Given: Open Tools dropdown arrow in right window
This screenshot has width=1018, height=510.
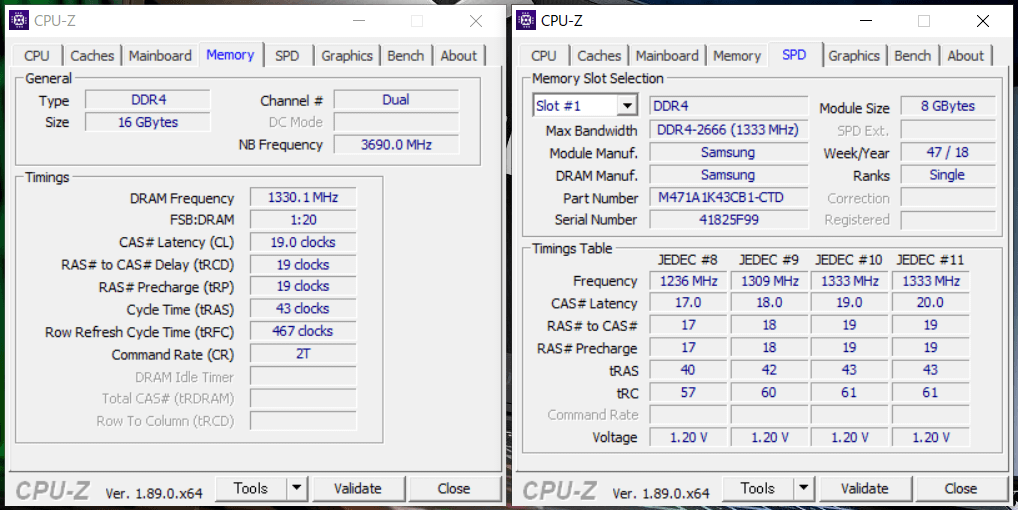Looking at the screenshot, I should tap(804, 488).
